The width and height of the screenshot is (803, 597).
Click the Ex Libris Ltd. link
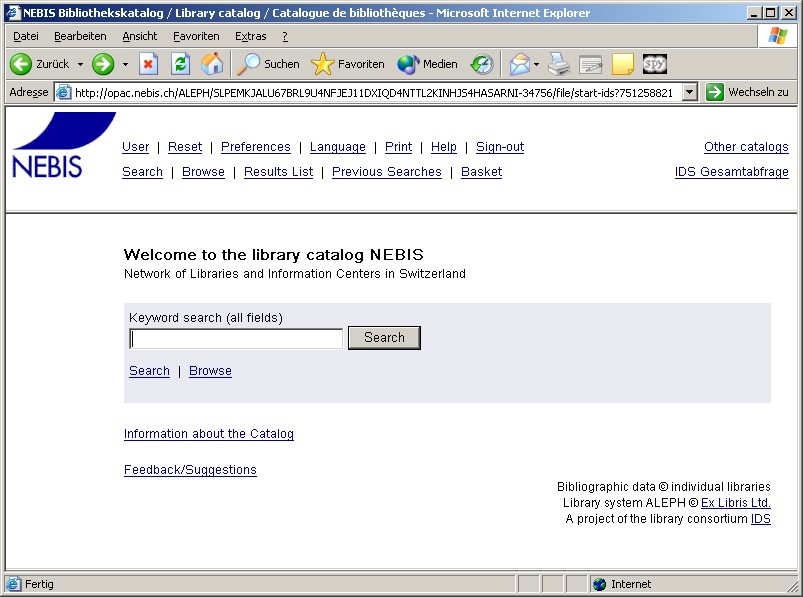(735, 503)
